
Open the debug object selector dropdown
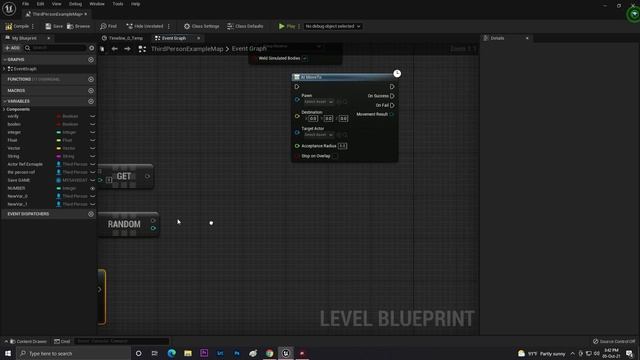pyautogui.click(x=333, y=26)
